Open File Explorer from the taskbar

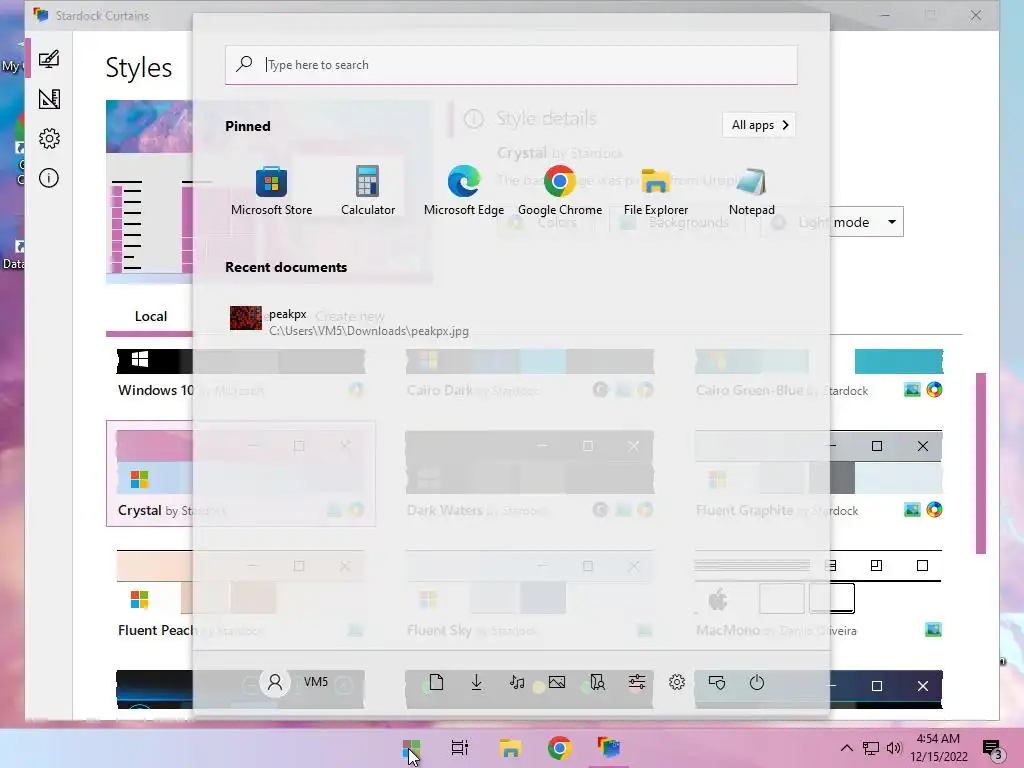[510, 748]
